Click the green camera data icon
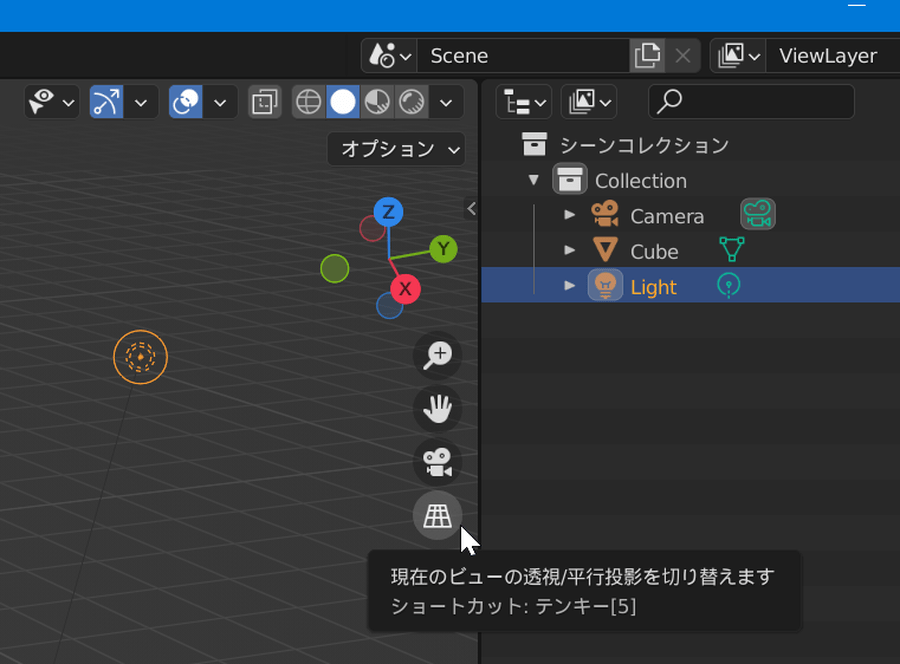The height and width of the screenshot is (664, 900). click(x=758, y=214)
